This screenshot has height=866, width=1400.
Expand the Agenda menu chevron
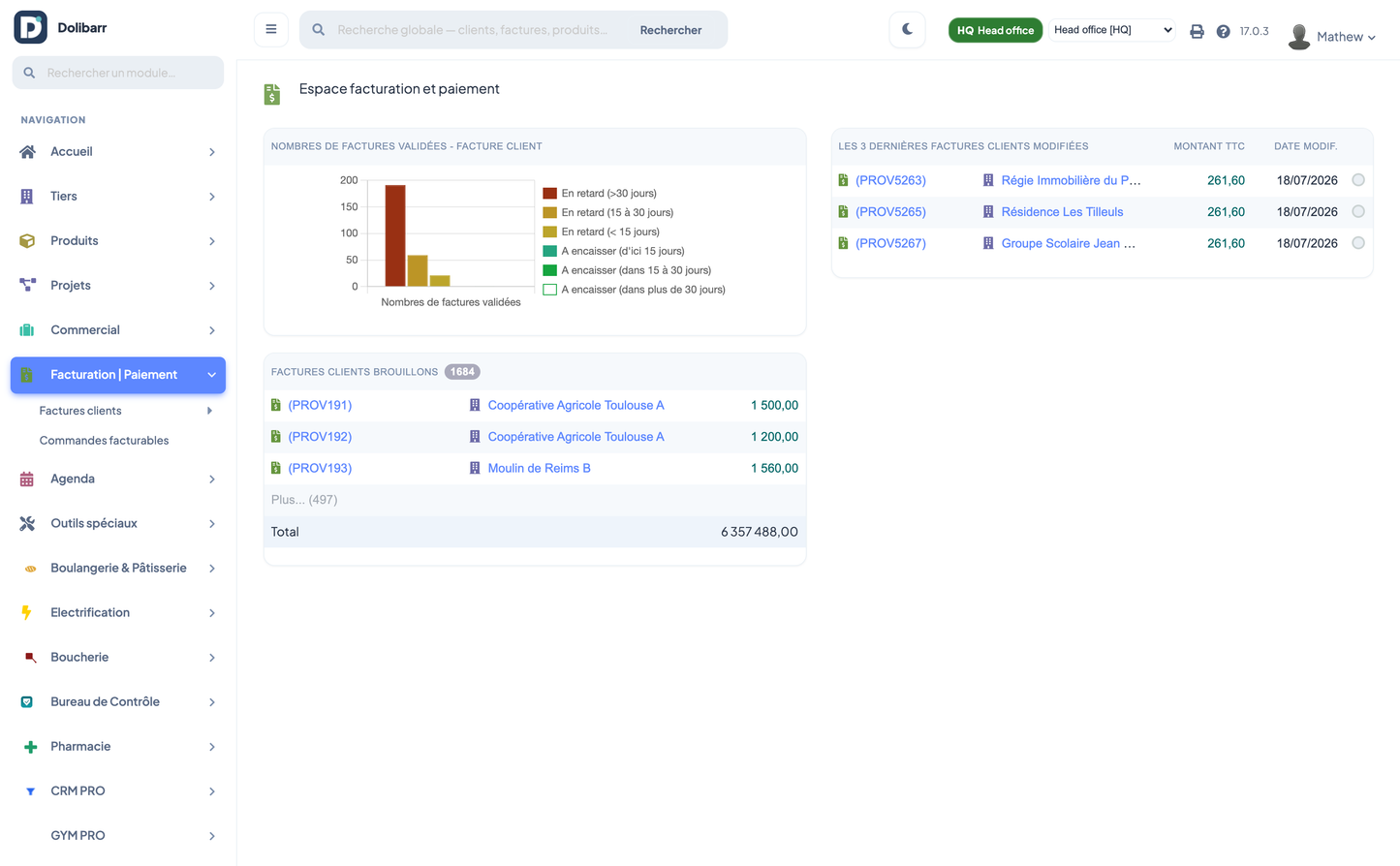[x=211, y=479]
